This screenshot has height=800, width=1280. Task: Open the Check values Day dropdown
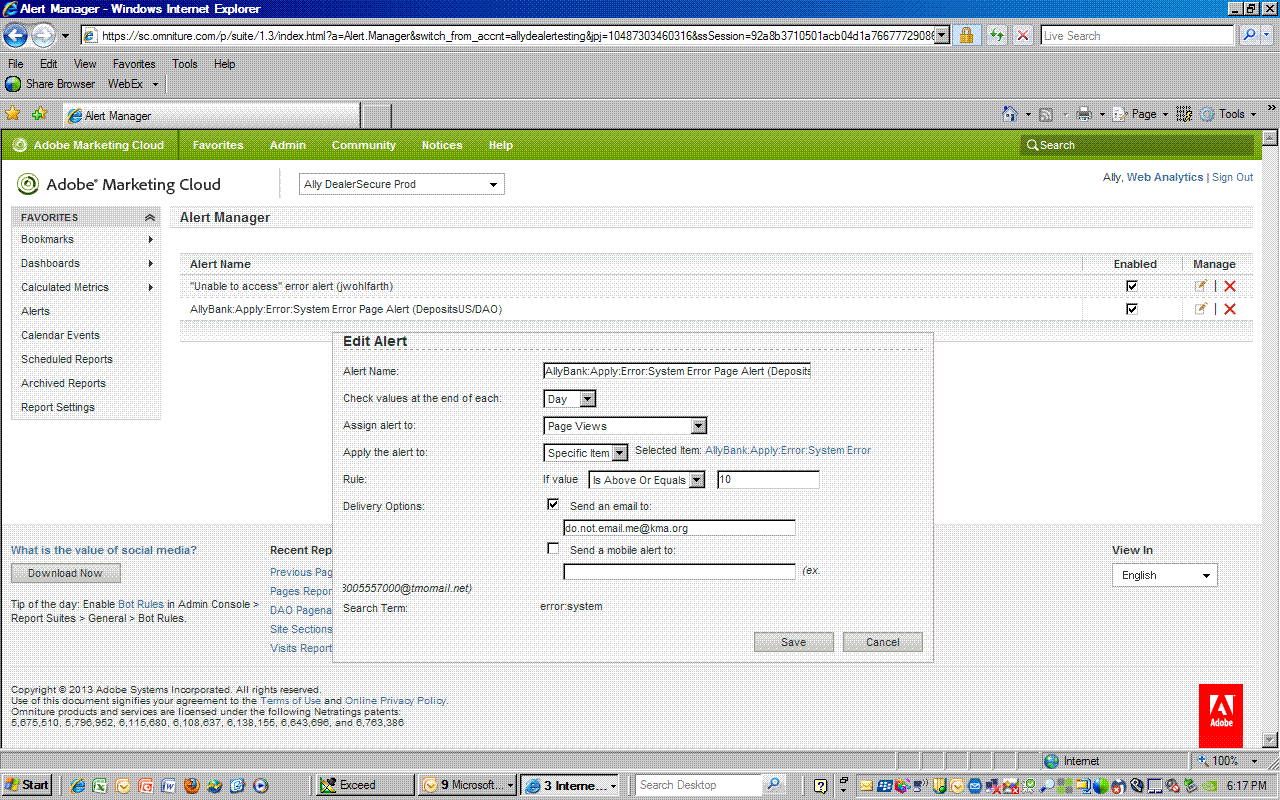[570, 399]
